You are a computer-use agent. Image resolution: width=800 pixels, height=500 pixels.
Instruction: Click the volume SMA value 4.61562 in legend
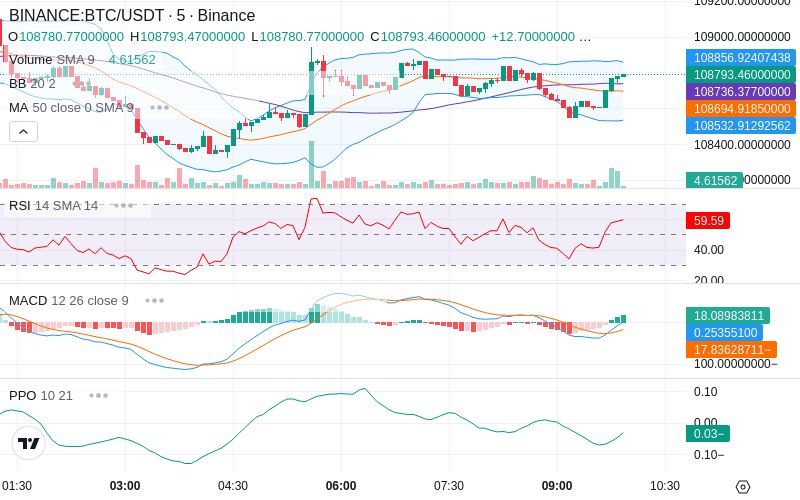132,60
